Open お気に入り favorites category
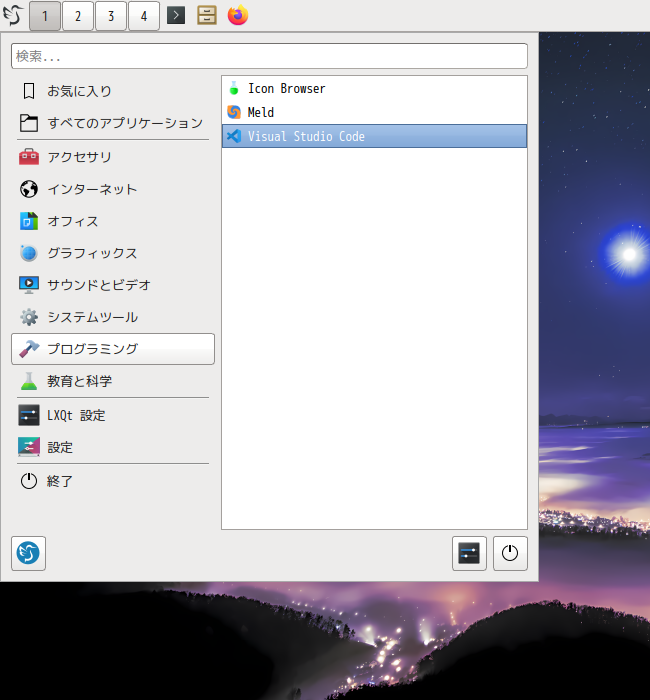Screen dimensions: 650x700 pyautogui.click(x=112, y=91)
